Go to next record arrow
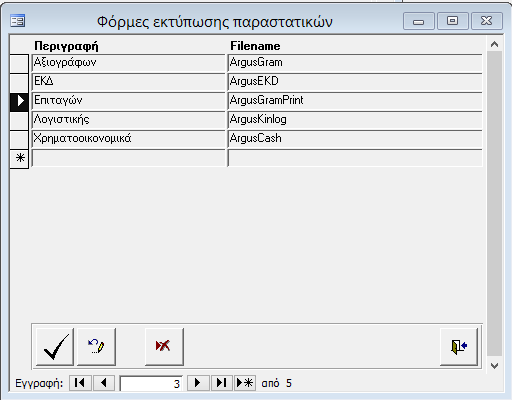This screenshot has width=512, height=400. pos(198,383)
